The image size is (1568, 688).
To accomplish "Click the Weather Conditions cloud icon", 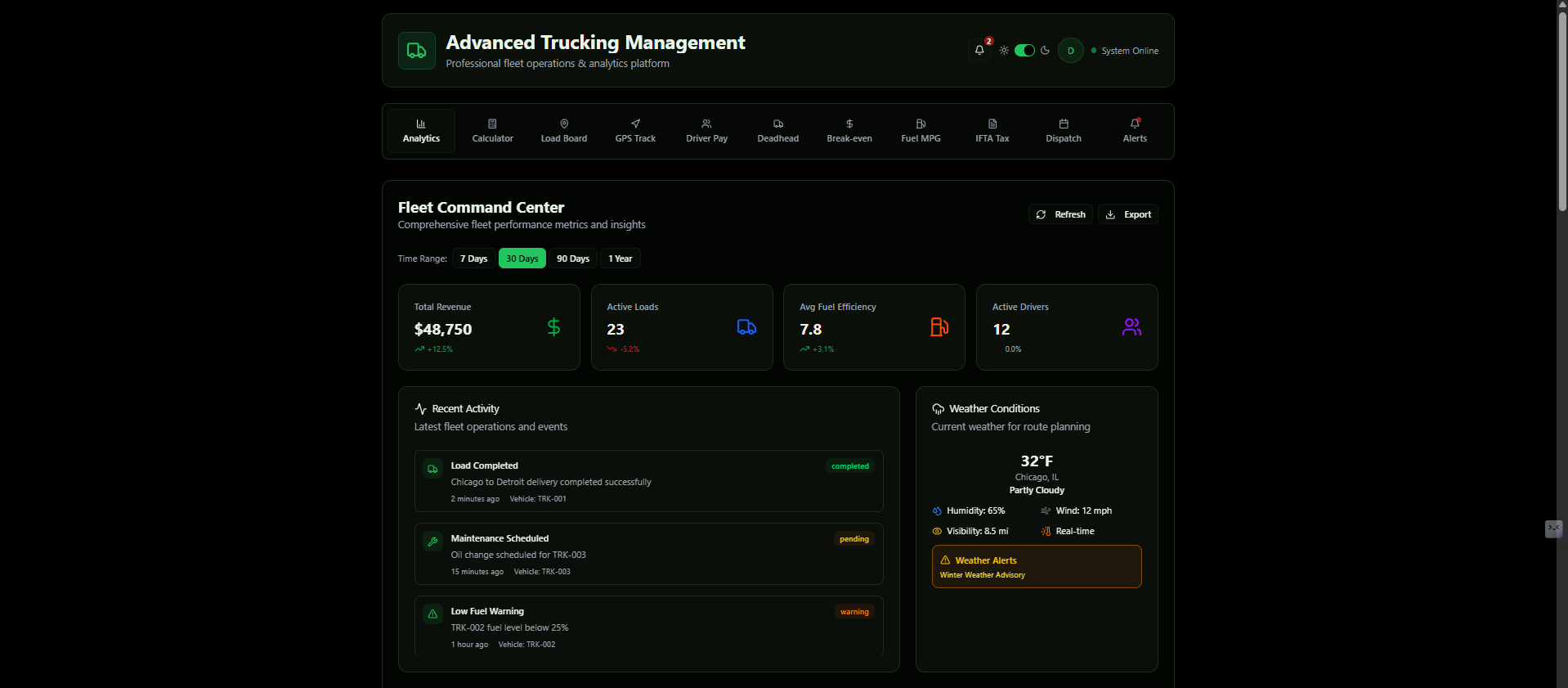I will (939, 409).
